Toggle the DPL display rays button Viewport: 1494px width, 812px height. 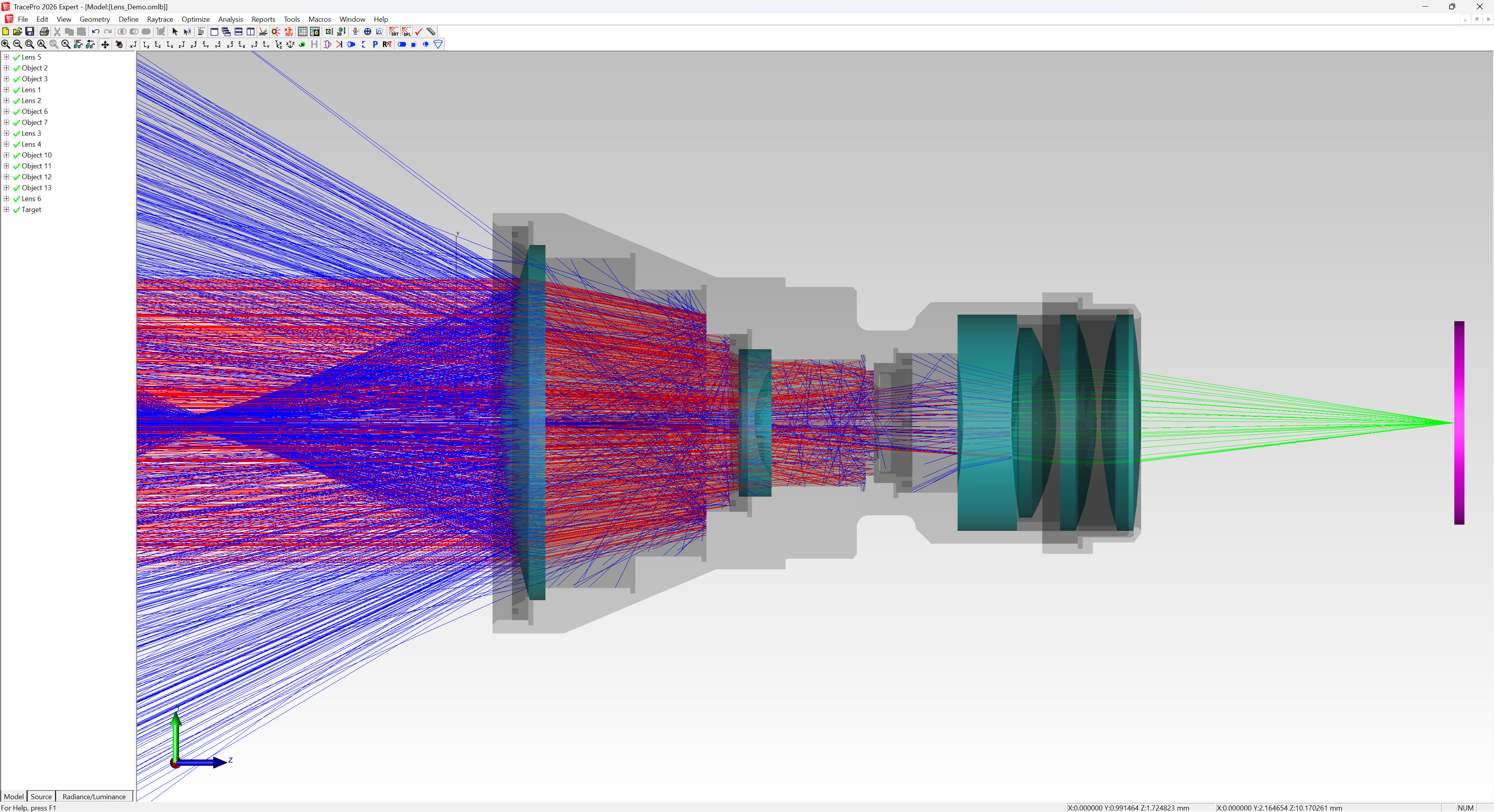[407, 32]
